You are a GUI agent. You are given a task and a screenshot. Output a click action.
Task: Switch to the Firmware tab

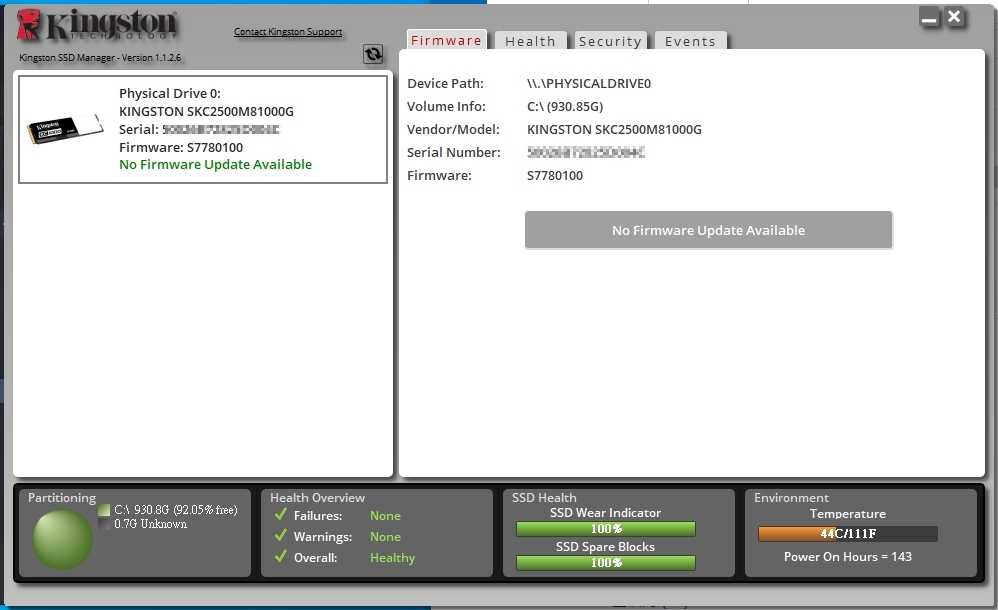[x=446, y=40]
